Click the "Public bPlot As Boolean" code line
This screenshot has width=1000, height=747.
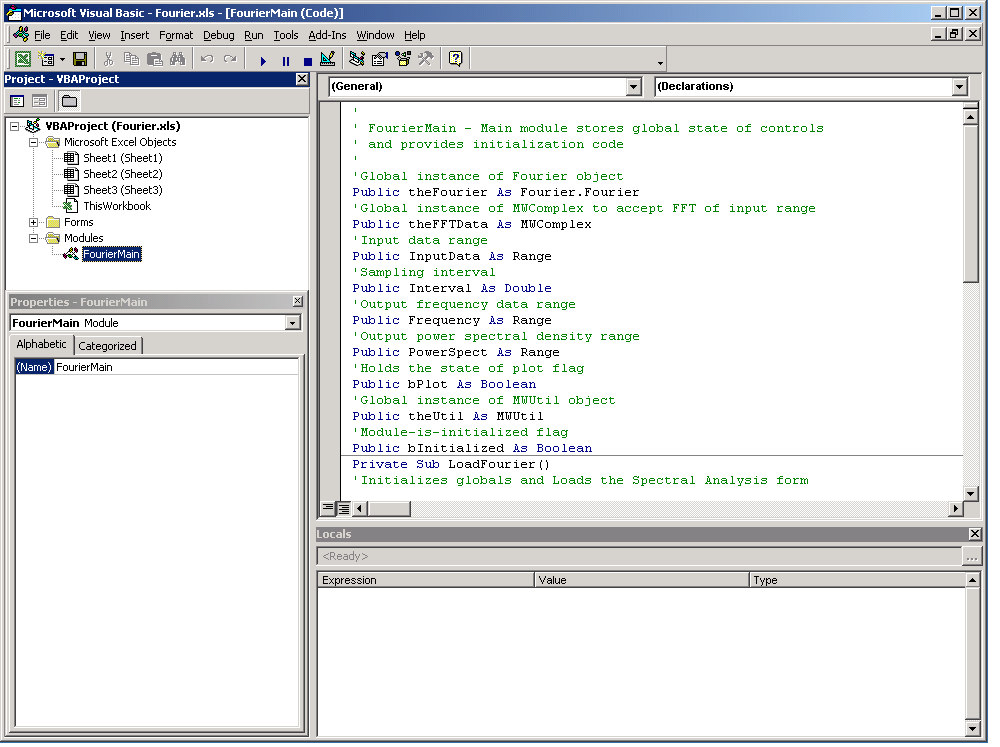pos(444,384)
